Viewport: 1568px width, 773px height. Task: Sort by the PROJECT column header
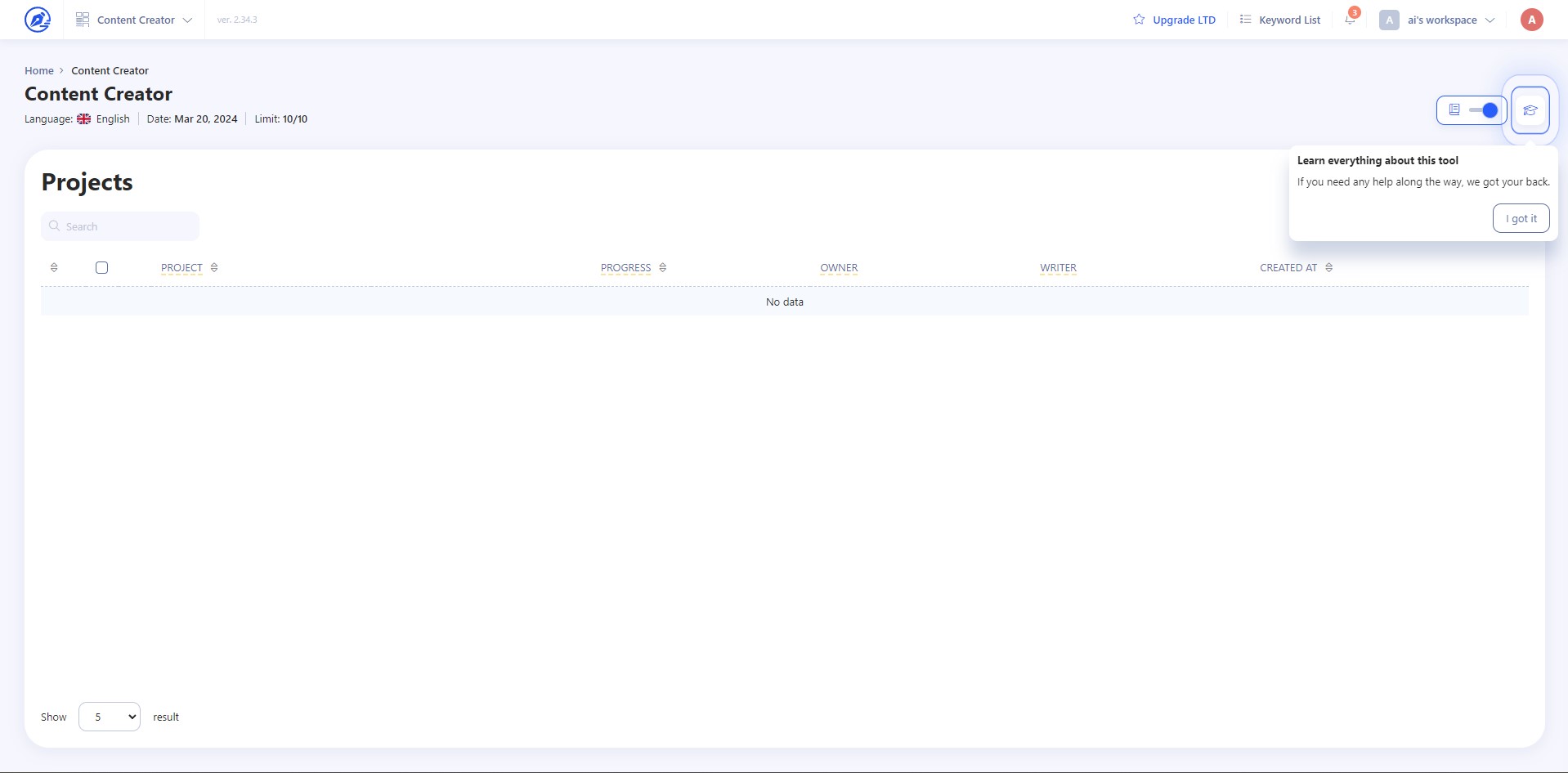[x=181, y=267]
